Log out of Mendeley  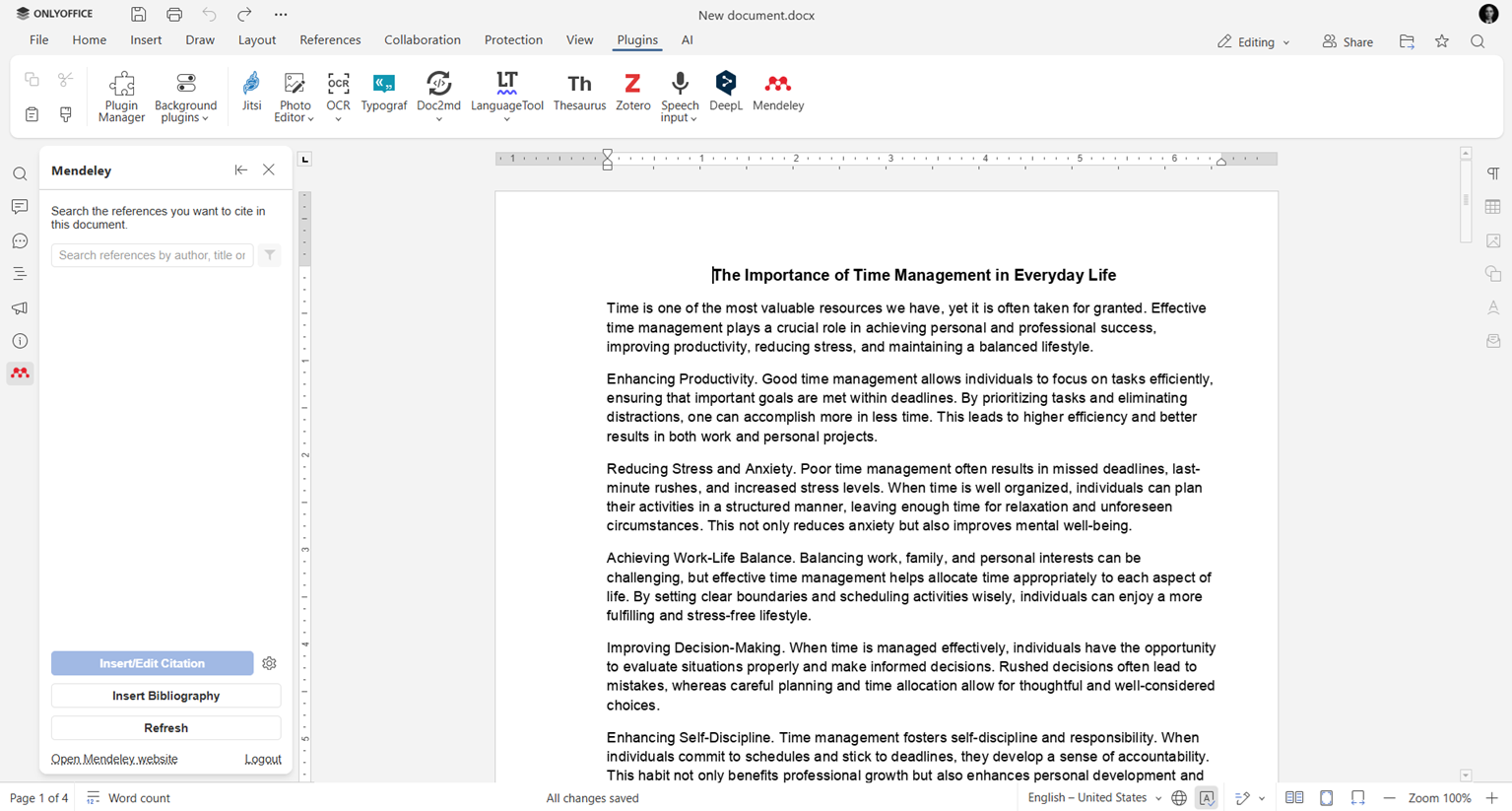tap(263, 760)
